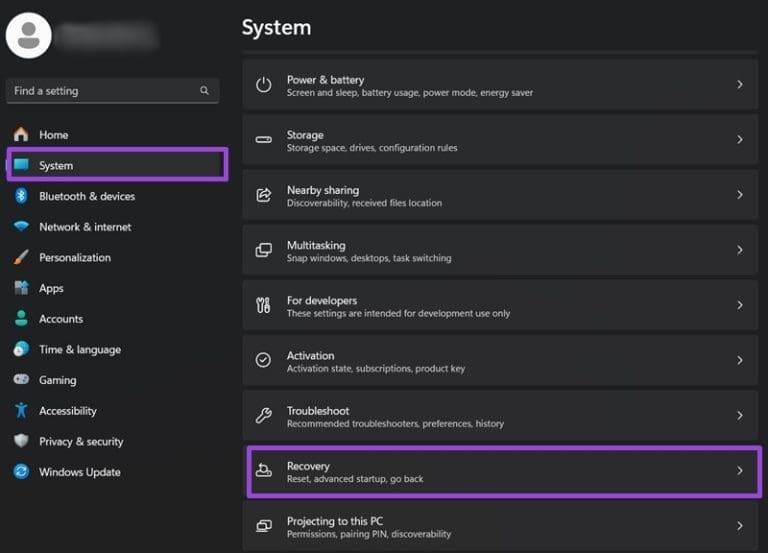Click the Storage drive icon

pyautogui.click(x=264, y=140)
